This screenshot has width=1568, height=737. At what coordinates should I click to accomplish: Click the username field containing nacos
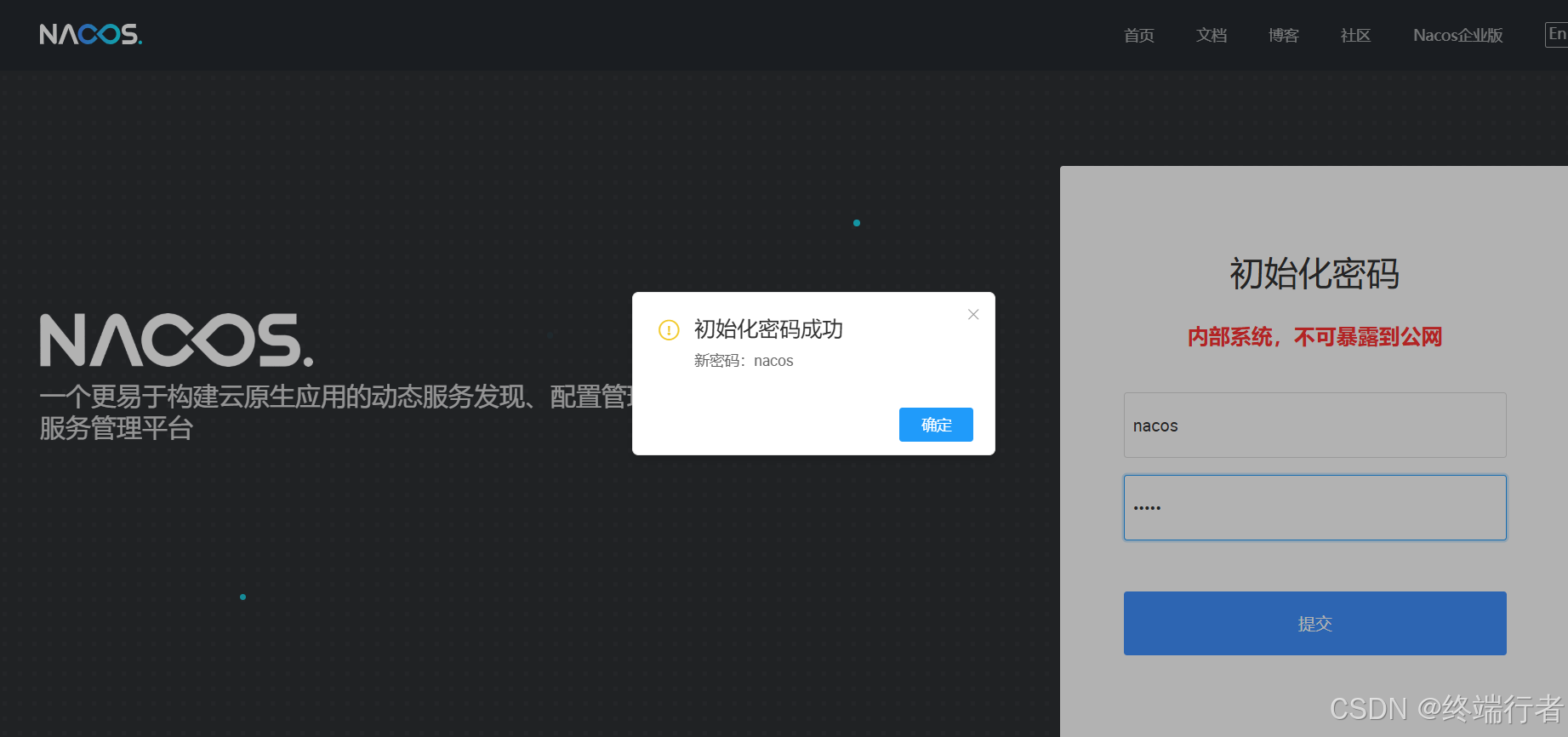(x=1314, y=425)
